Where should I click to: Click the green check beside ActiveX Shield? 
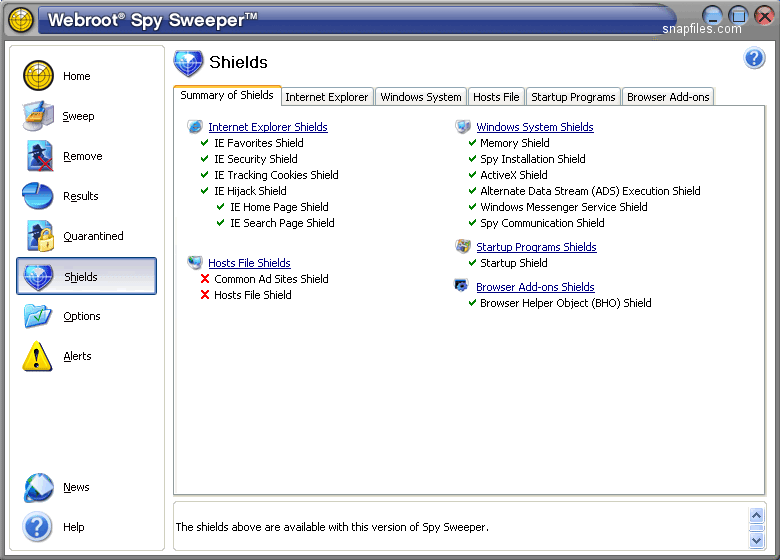coord(473,175)
